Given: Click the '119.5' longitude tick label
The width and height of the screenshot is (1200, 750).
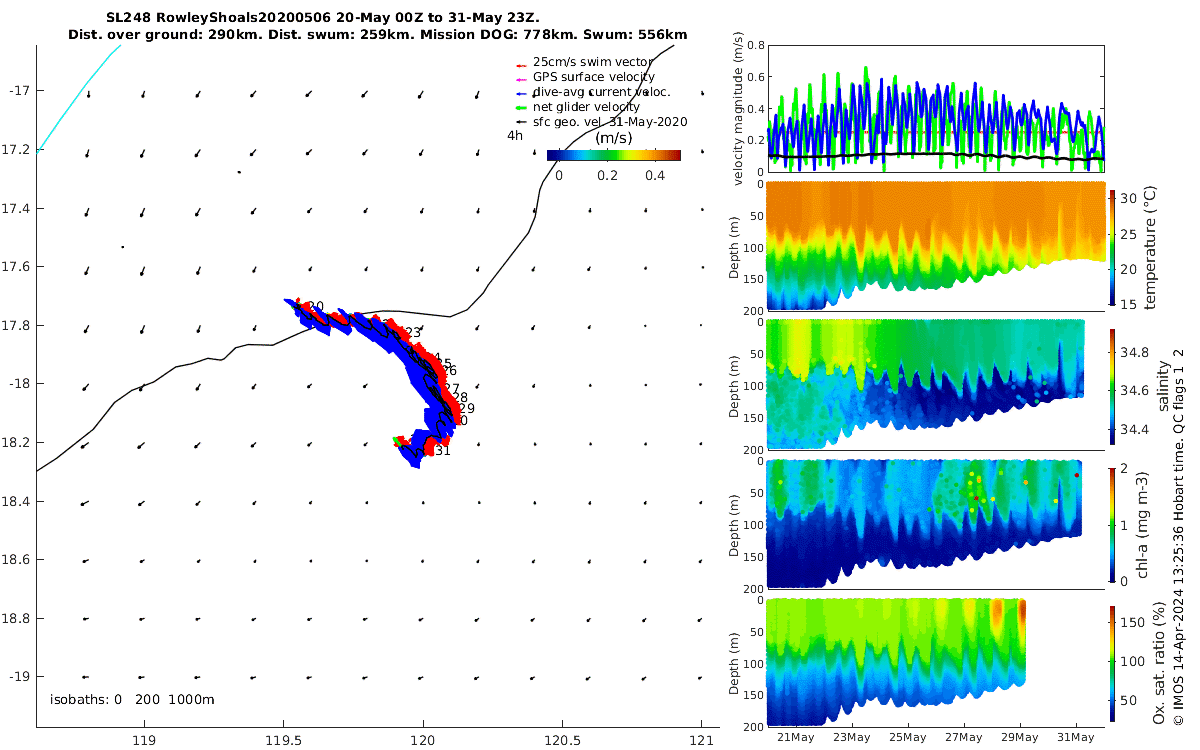Looking at the screenshot, I should (x=283, y=741).
